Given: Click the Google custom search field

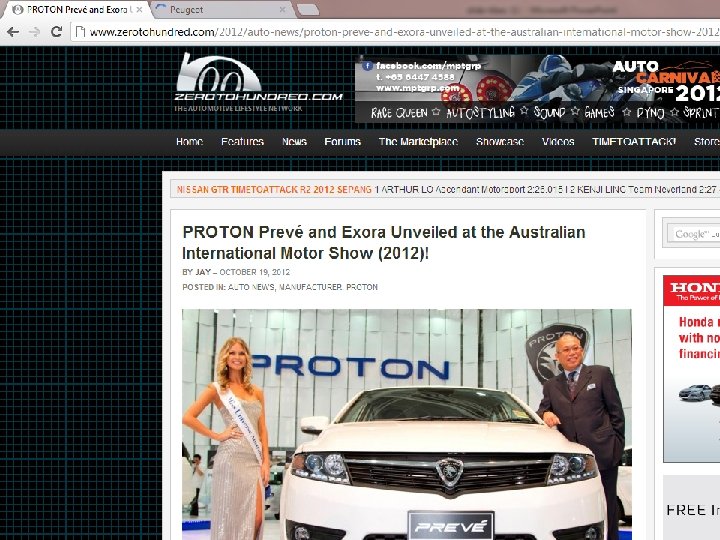Looking at the screenshot, I should click(693, 234).
